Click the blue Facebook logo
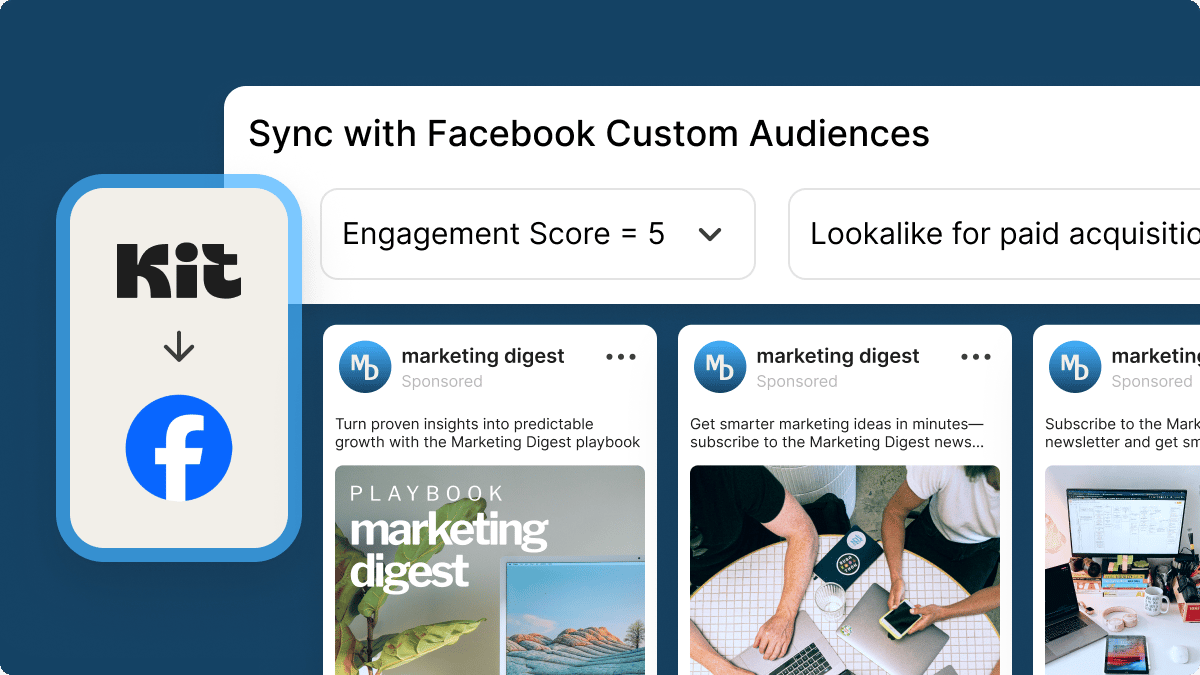This screenshot has height=675, width=1200. click(179, 447)
